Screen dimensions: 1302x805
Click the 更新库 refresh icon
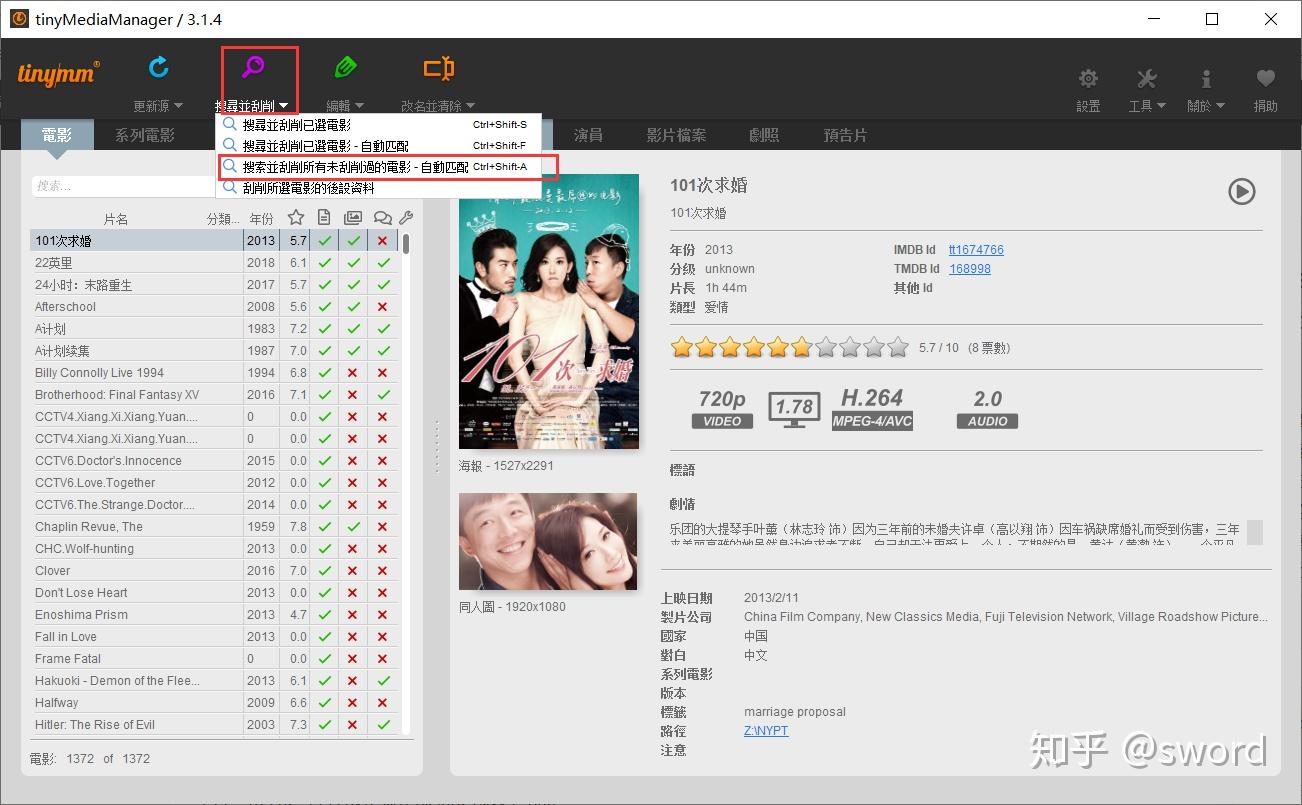coord(158,68)
